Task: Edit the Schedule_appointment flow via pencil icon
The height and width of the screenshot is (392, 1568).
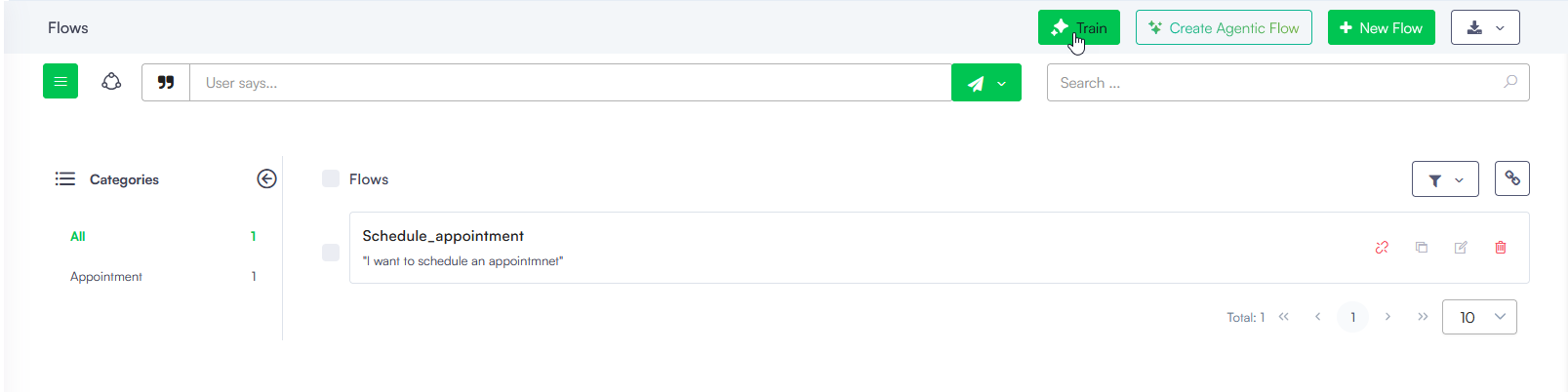Action: tap(1461, 248)
